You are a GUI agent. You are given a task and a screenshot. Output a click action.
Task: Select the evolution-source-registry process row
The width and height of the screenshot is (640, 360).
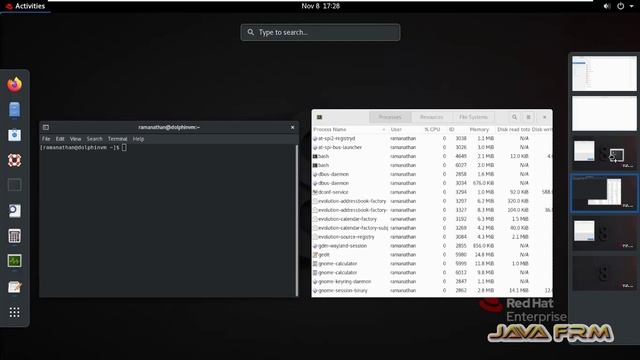click(432, 237)
